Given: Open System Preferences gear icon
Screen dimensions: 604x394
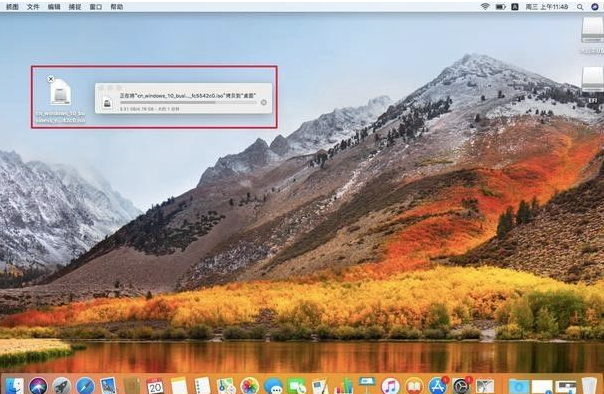Looking at the screenshot, I should [461, 386].
